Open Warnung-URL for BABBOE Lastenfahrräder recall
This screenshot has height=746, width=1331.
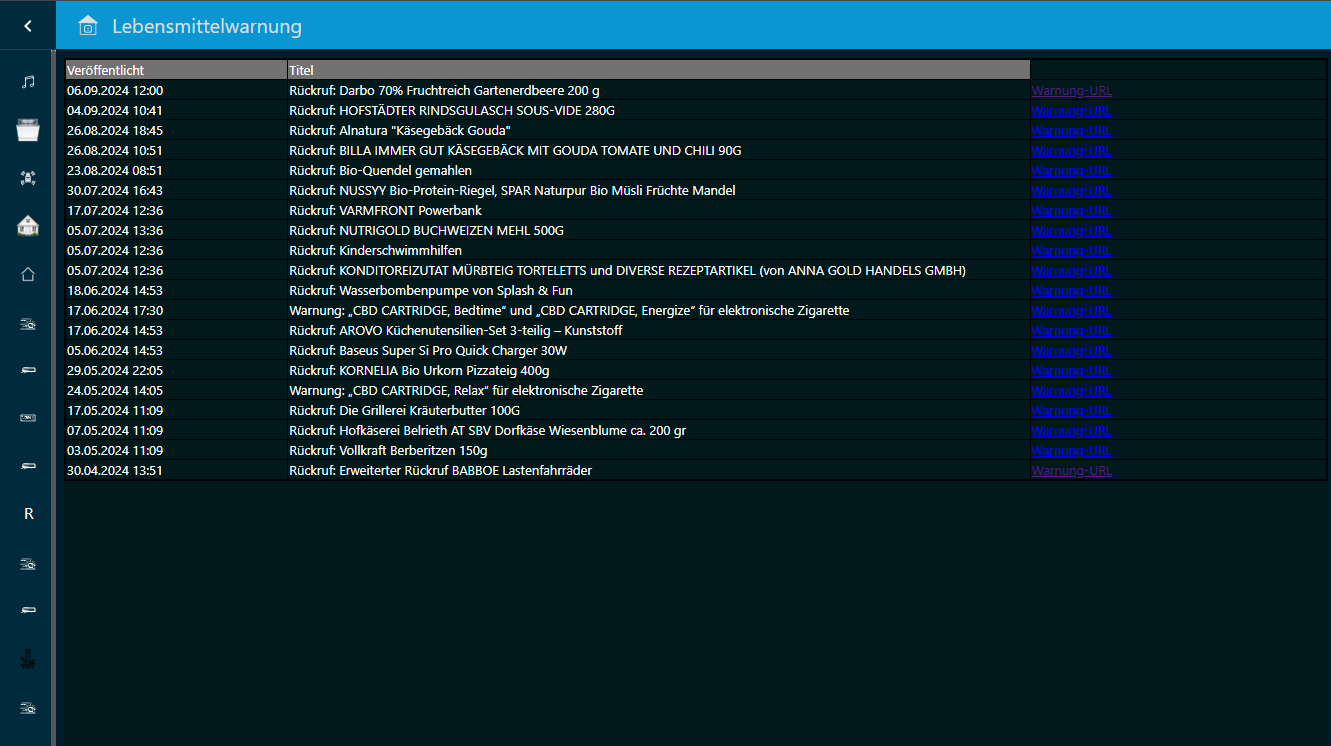point(1071,470)
